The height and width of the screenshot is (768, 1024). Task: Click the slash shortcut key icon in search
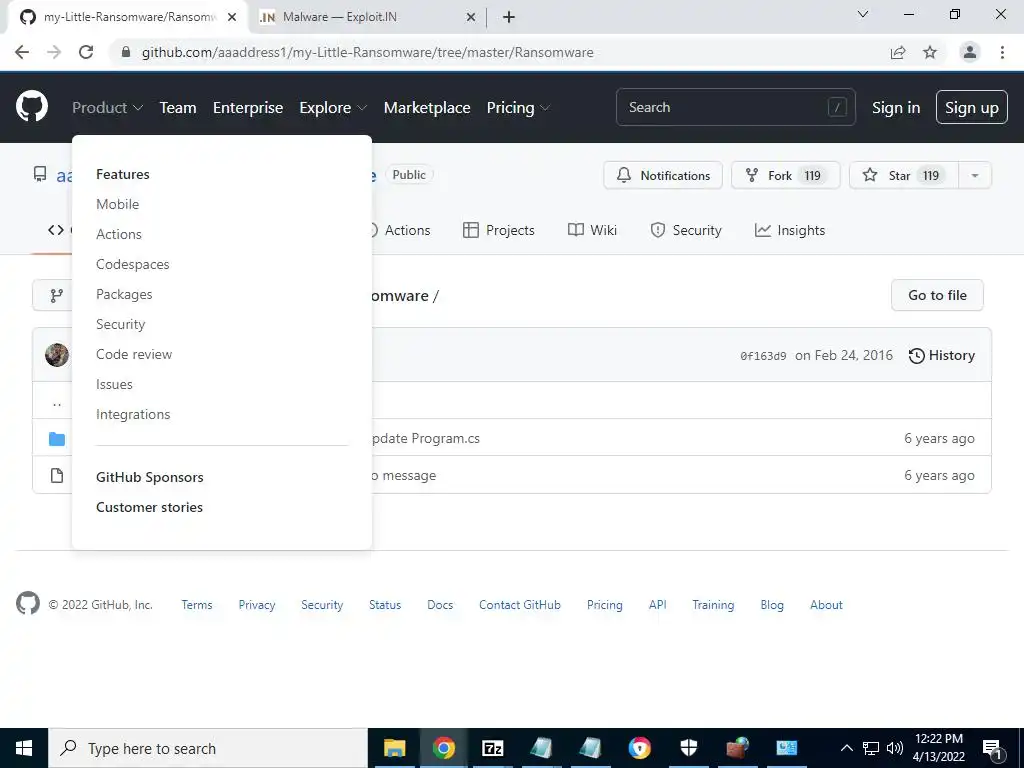[x=837, y=107]
